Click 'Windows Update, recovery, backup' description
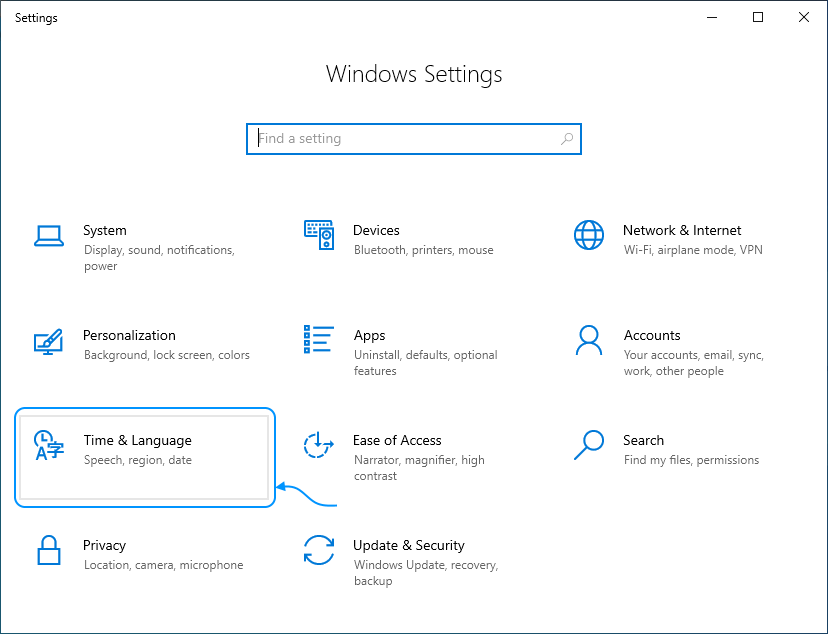The height and width of the screenshot is (634, 828). pos(426,573)
